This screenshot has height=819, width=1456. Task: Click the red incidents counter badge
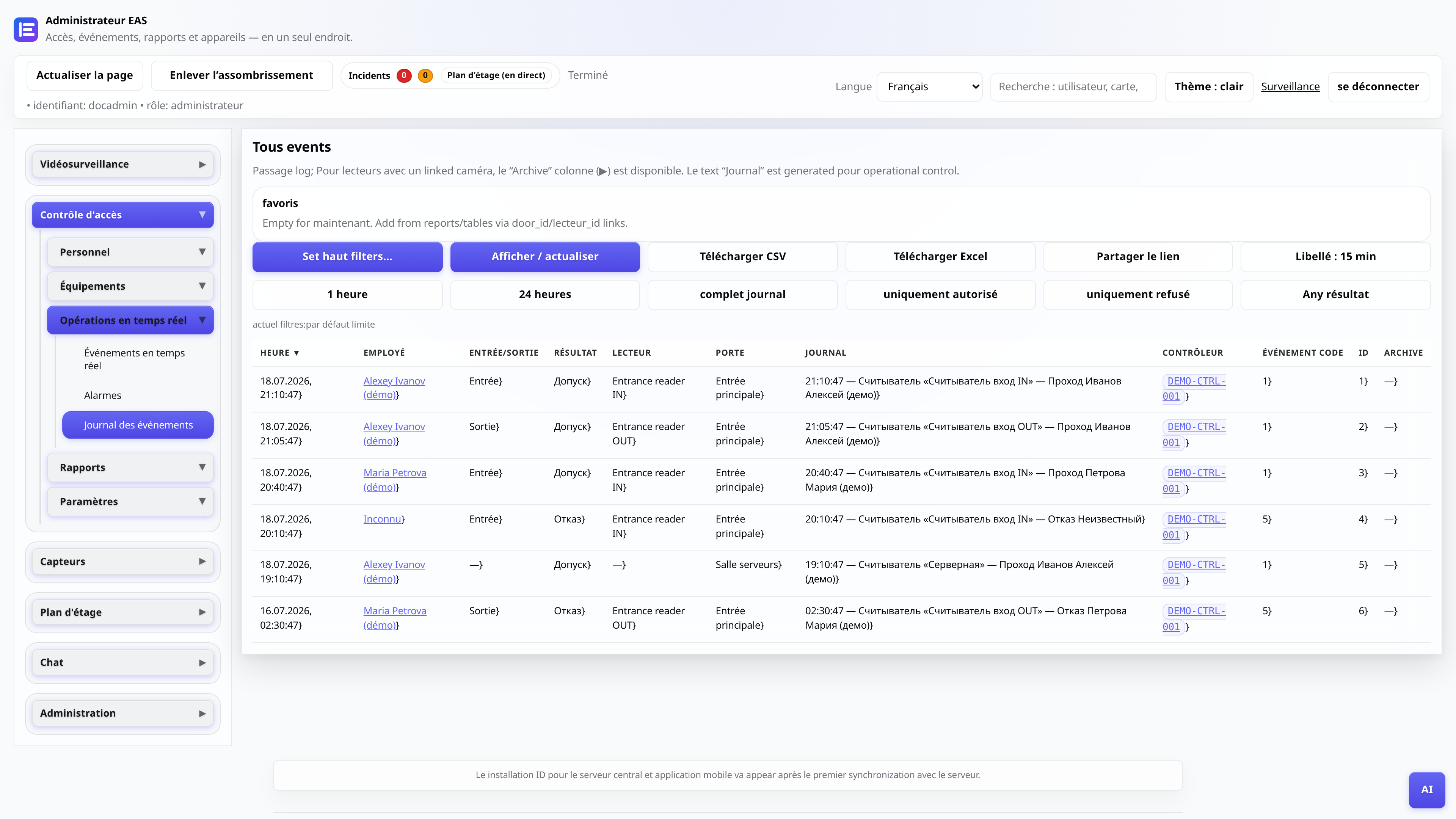(403, 75)
